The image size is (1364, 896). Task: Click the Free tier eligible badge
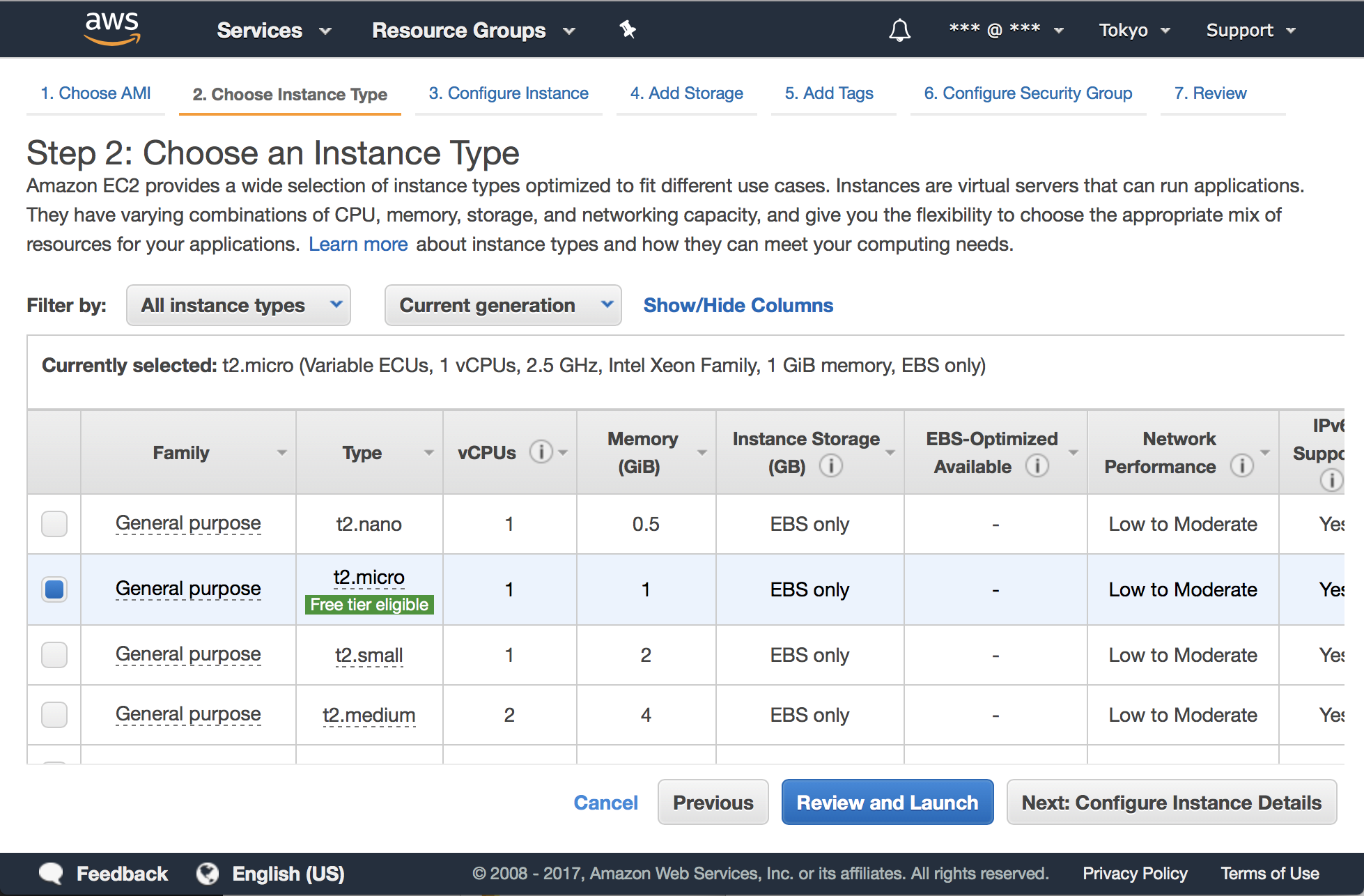click(369, 605)
